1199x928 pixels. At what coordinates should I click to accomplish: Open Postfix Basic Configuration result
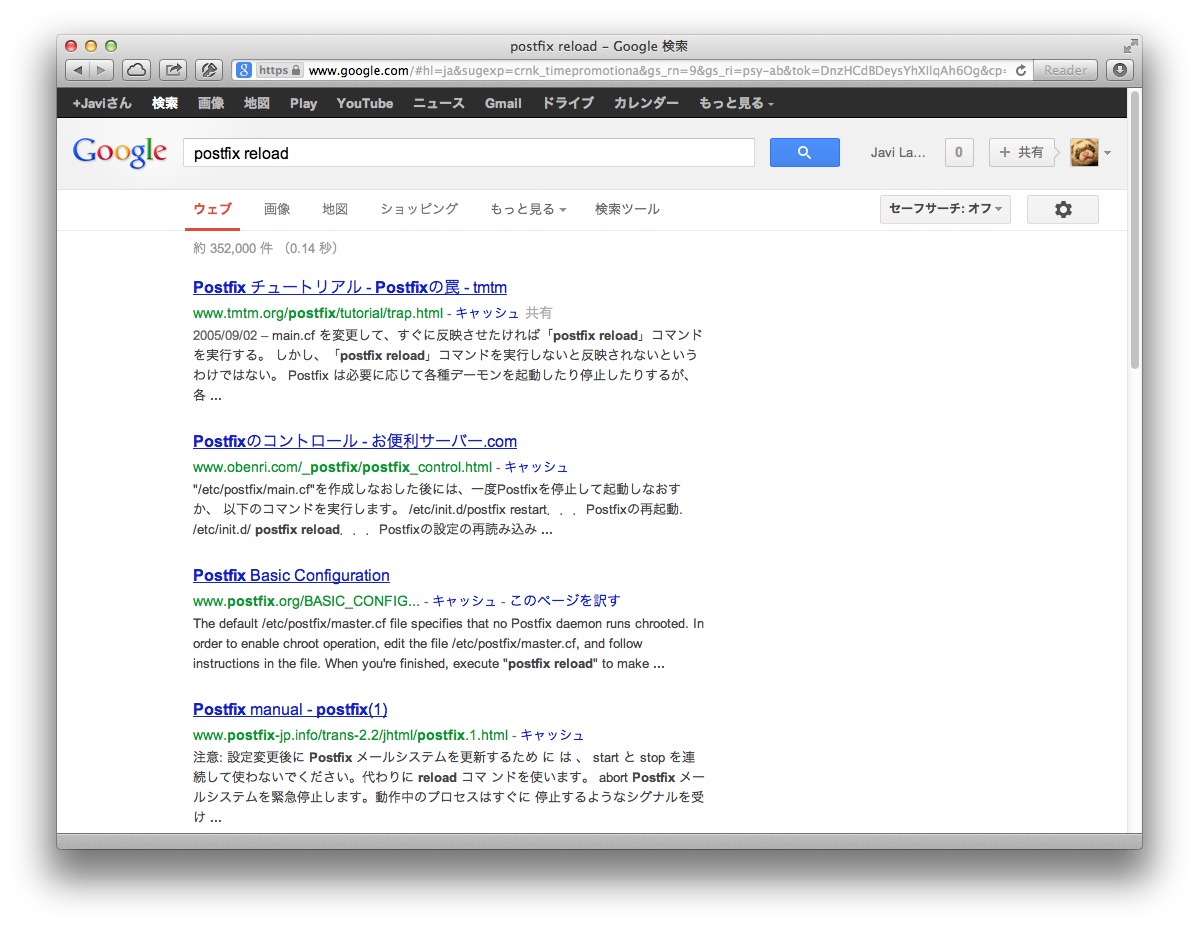[x=291, y=576]
